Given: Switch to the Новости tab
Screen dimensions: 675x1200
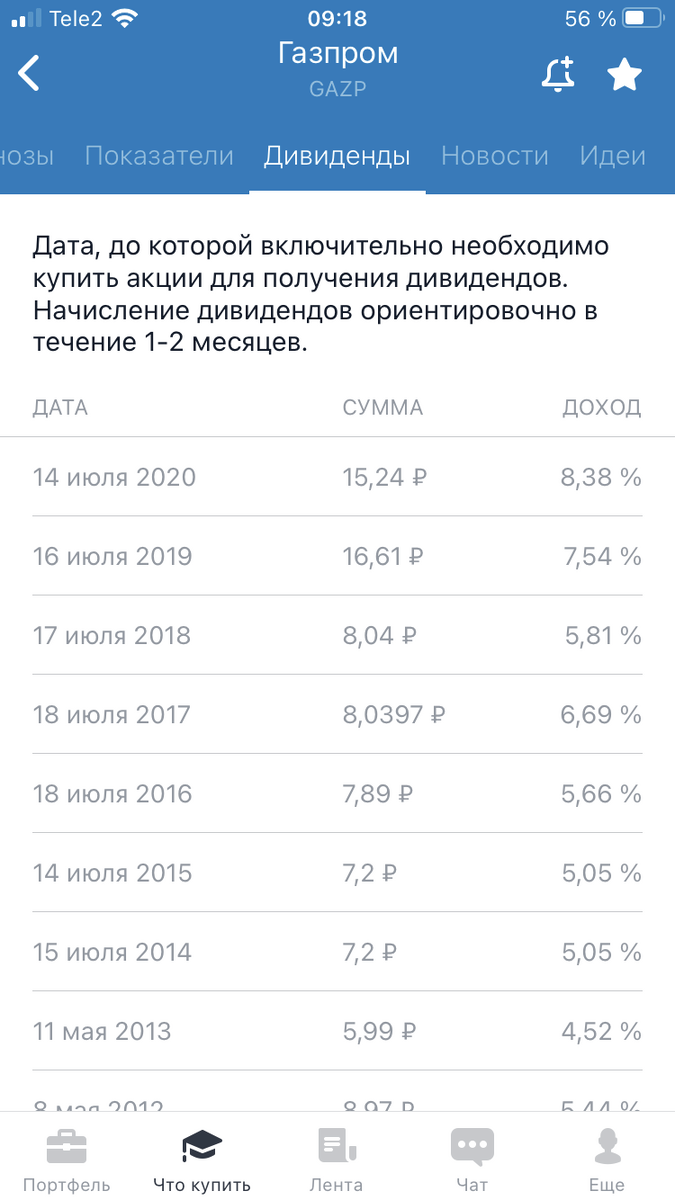Looking at the screenshot, I should [x=494, y=156].
